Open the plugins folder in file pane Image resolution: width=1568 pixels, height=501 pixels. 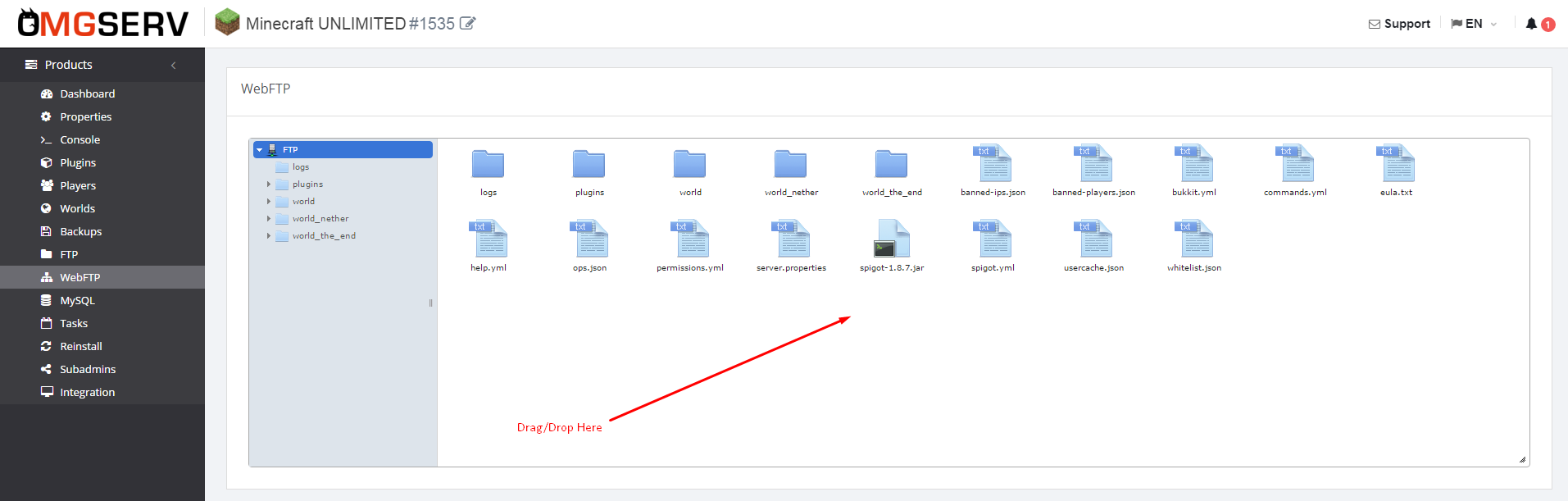coord(589,164)
